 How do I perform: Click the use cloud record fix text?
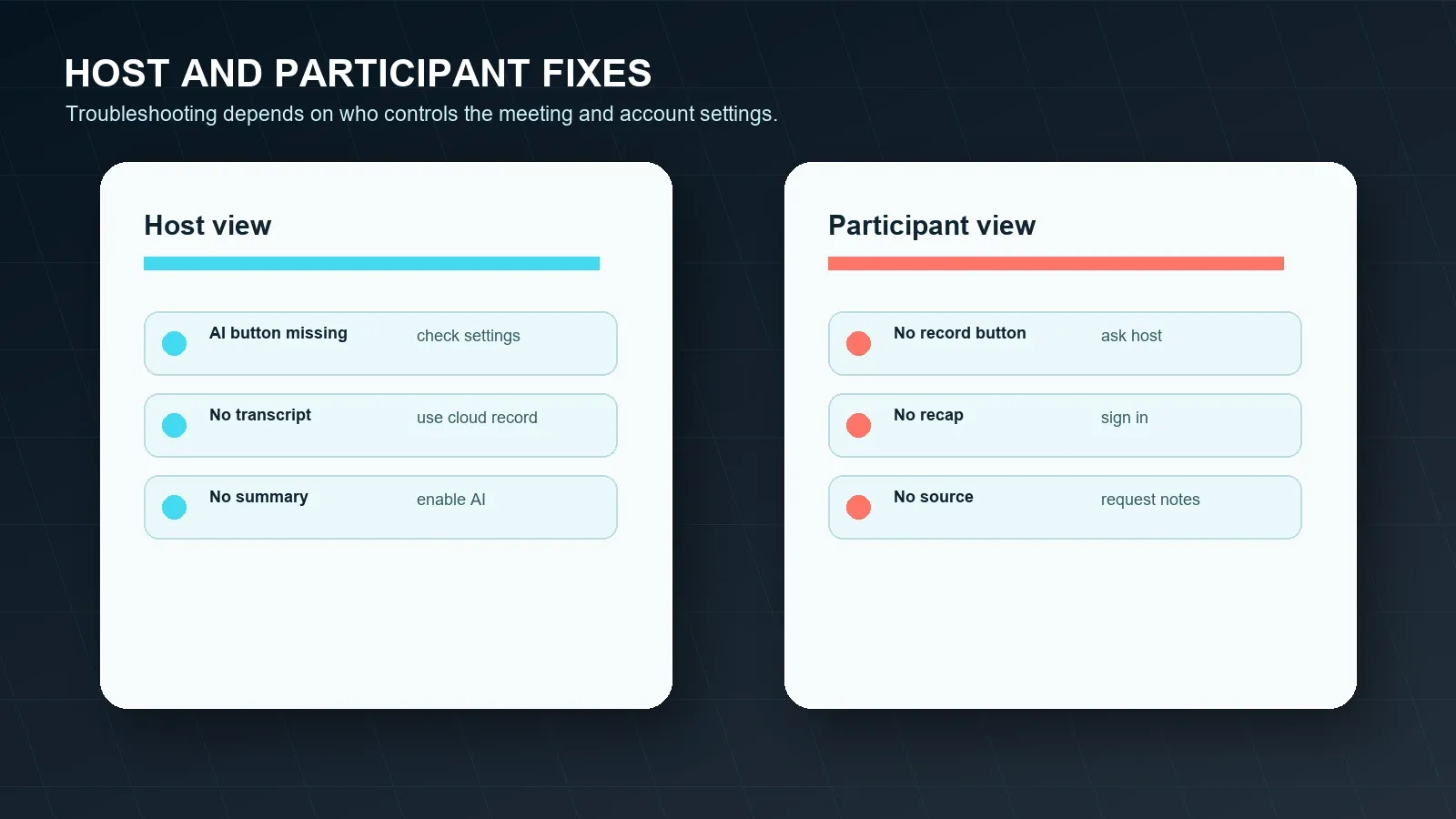tap(477, 418)
